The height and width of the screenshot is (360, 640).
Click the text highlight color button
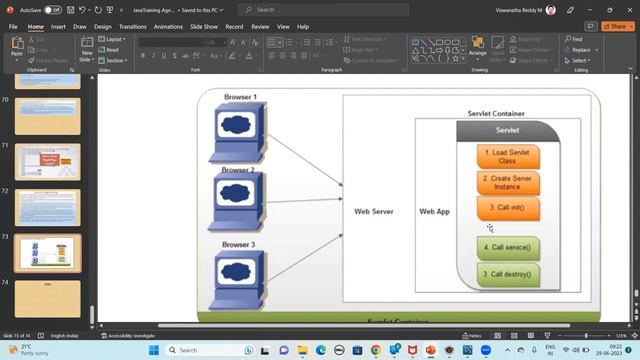pos(232,56)
